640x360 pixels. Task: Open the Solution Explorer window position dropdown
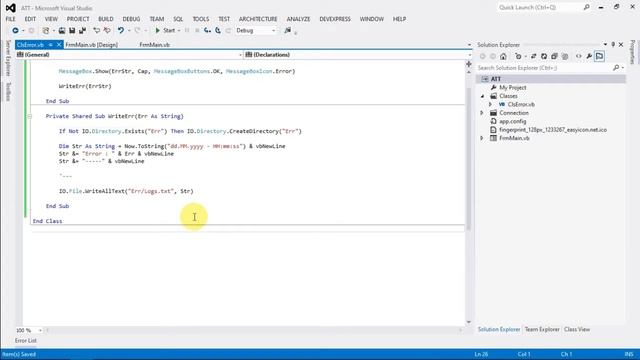pos(605,44)
